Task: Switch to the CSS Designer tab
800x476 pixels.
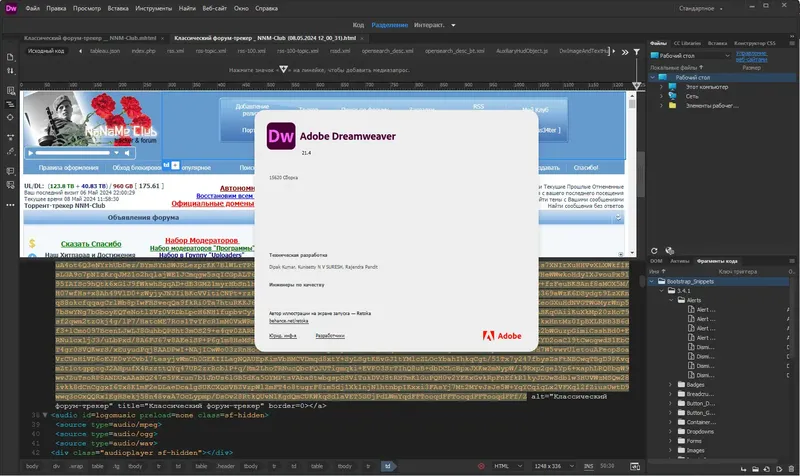Action: (755, 43)
